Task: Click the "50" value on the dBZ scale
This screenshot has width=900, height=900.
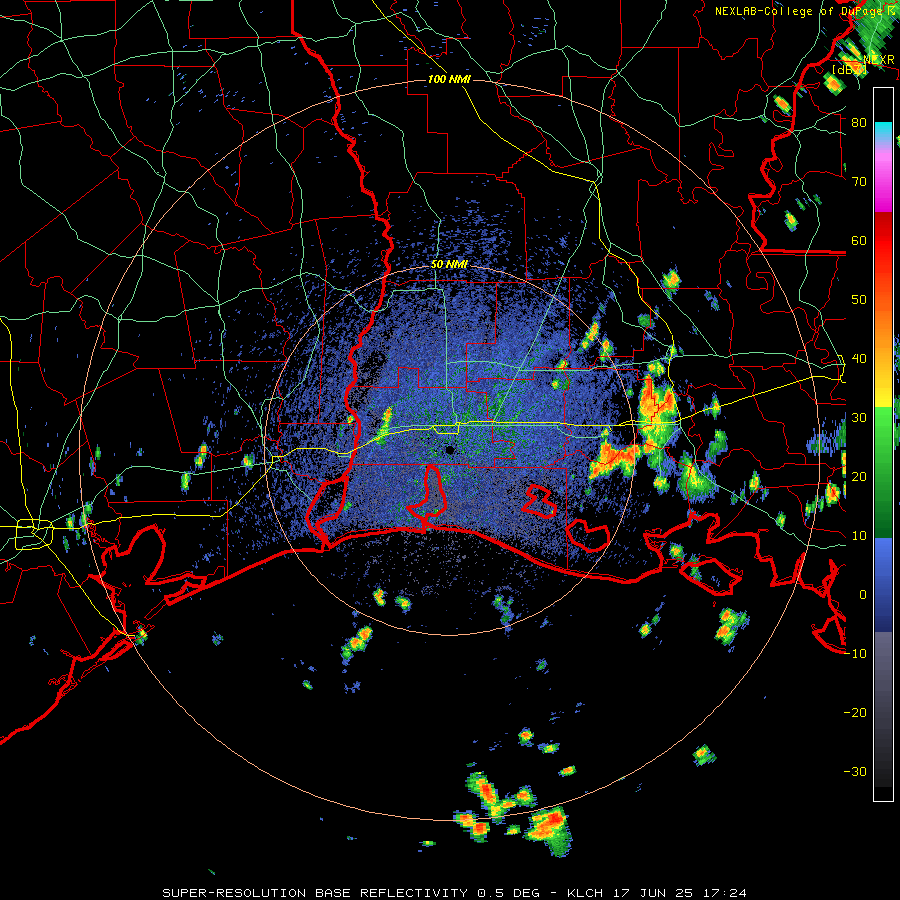Action: pos(859,300)
